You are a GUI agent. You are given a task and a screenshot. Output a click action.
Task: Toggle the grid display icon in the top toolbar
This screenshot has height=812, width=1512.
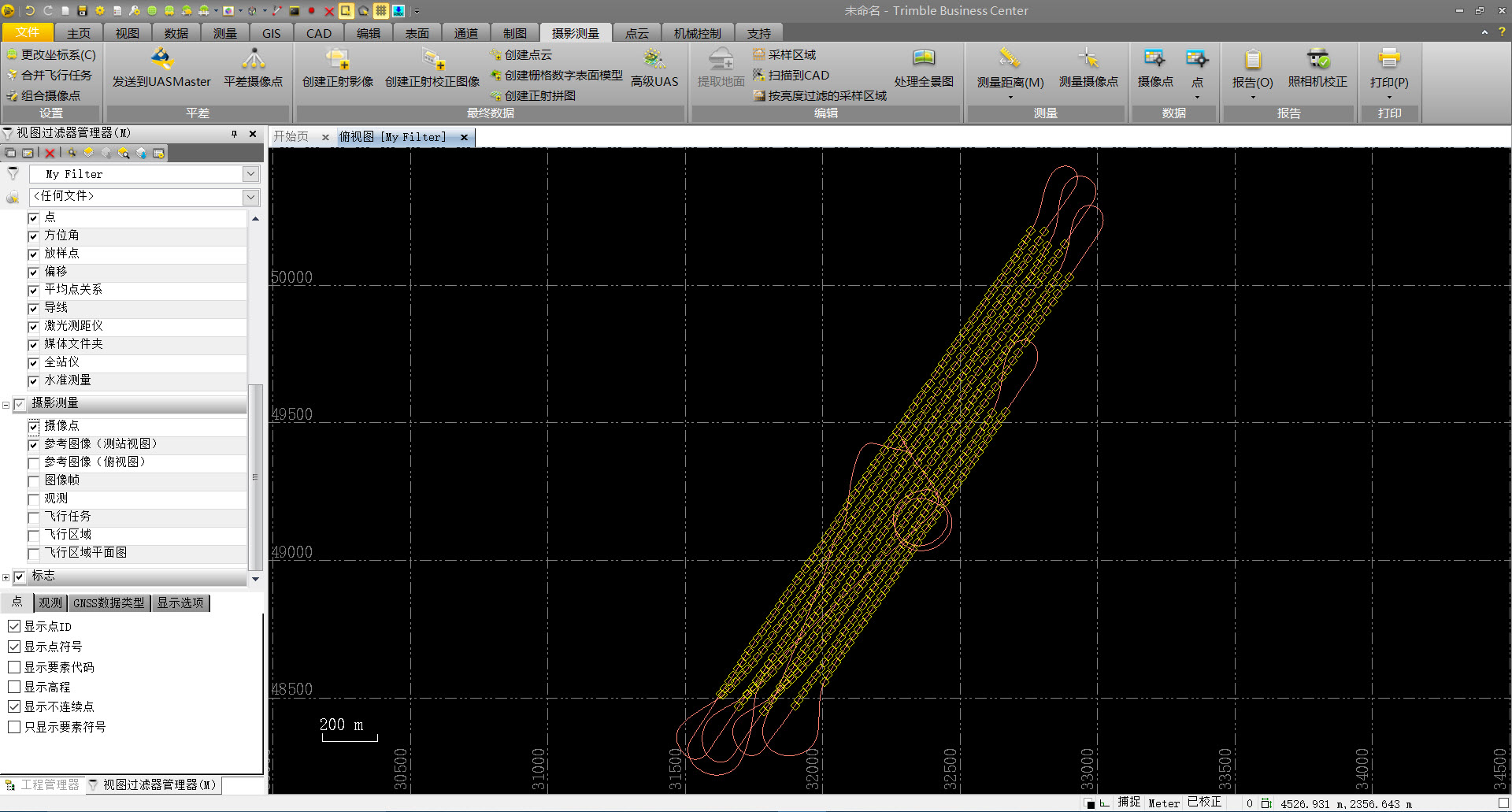(381, 11)
